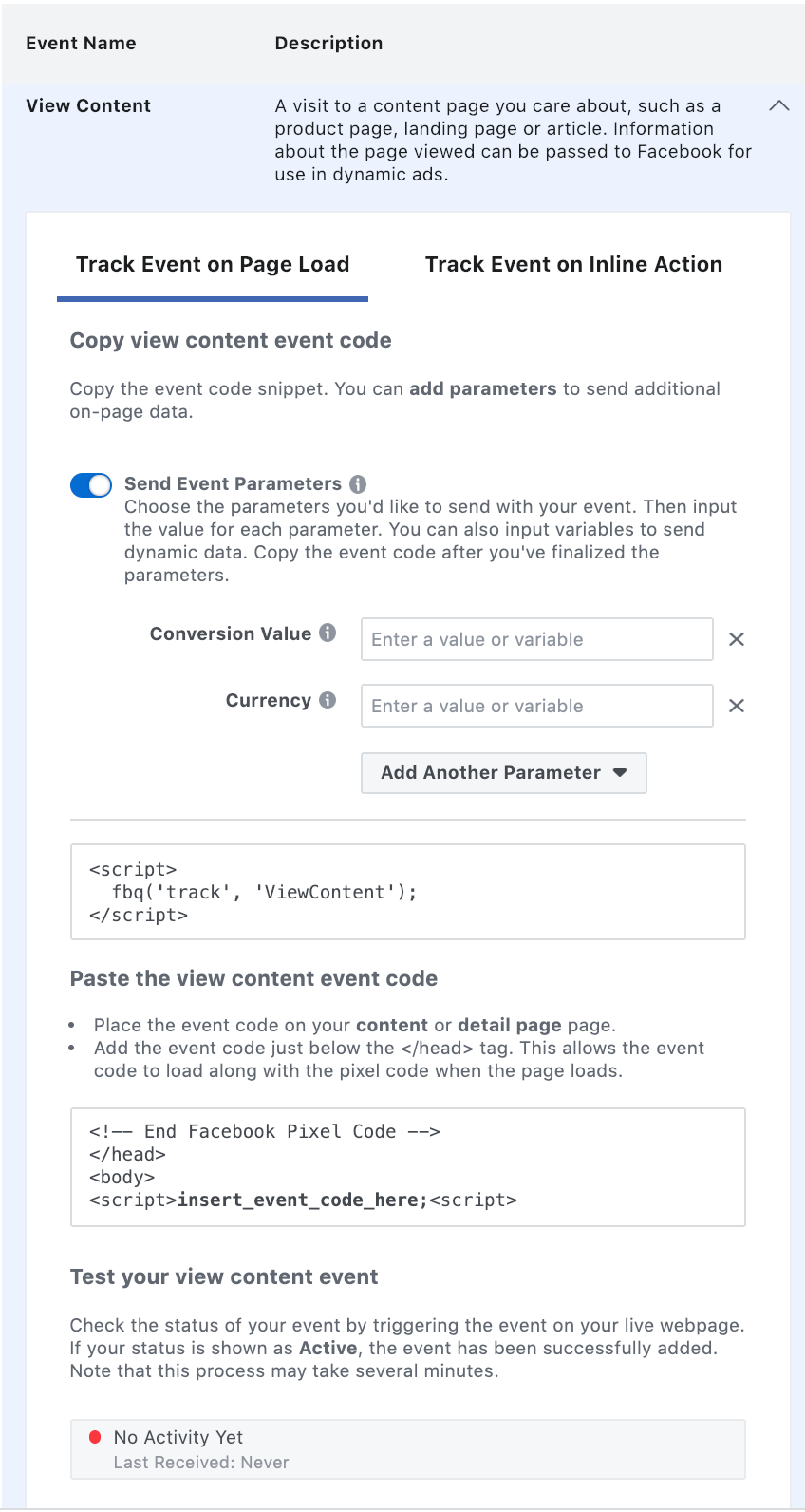The width and height of the screenshot is (805, 1512).
Task: Click the Currency info icon
Action: click(328, 700)
